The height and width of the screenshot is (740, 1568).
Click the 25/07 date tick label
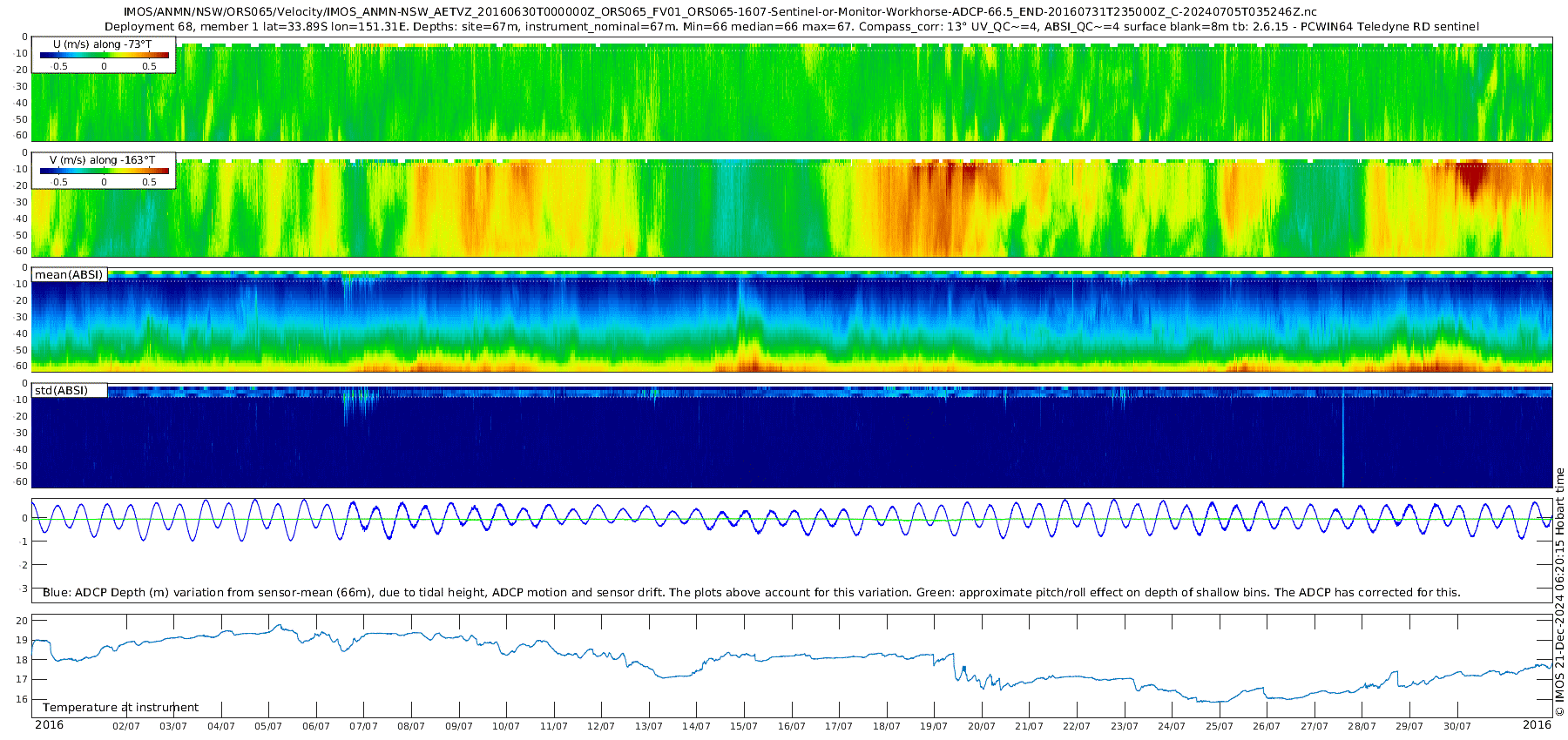pyautogui.click(x=1220, y=726)
